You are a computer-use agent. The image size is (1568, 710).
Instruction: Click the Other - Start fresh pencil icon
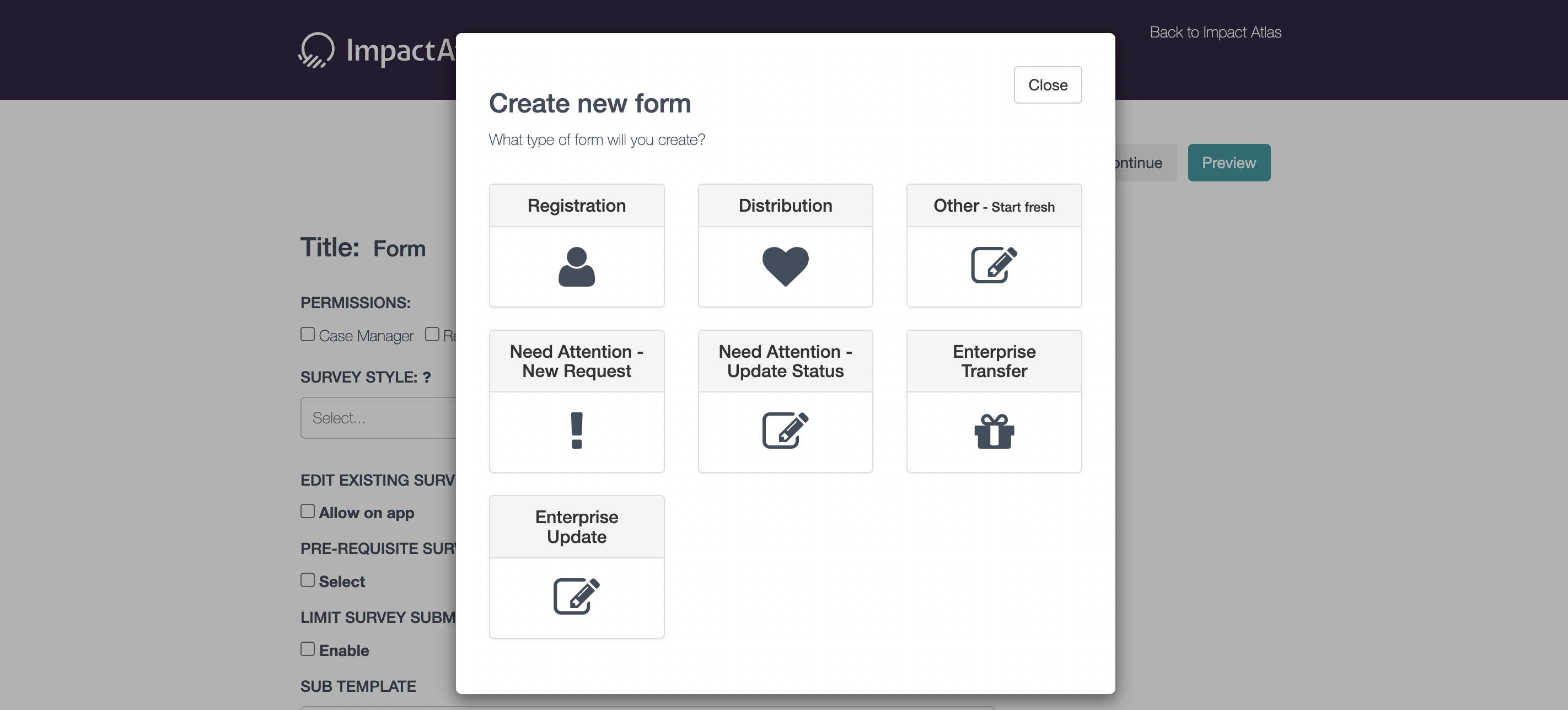coord(994,265)
